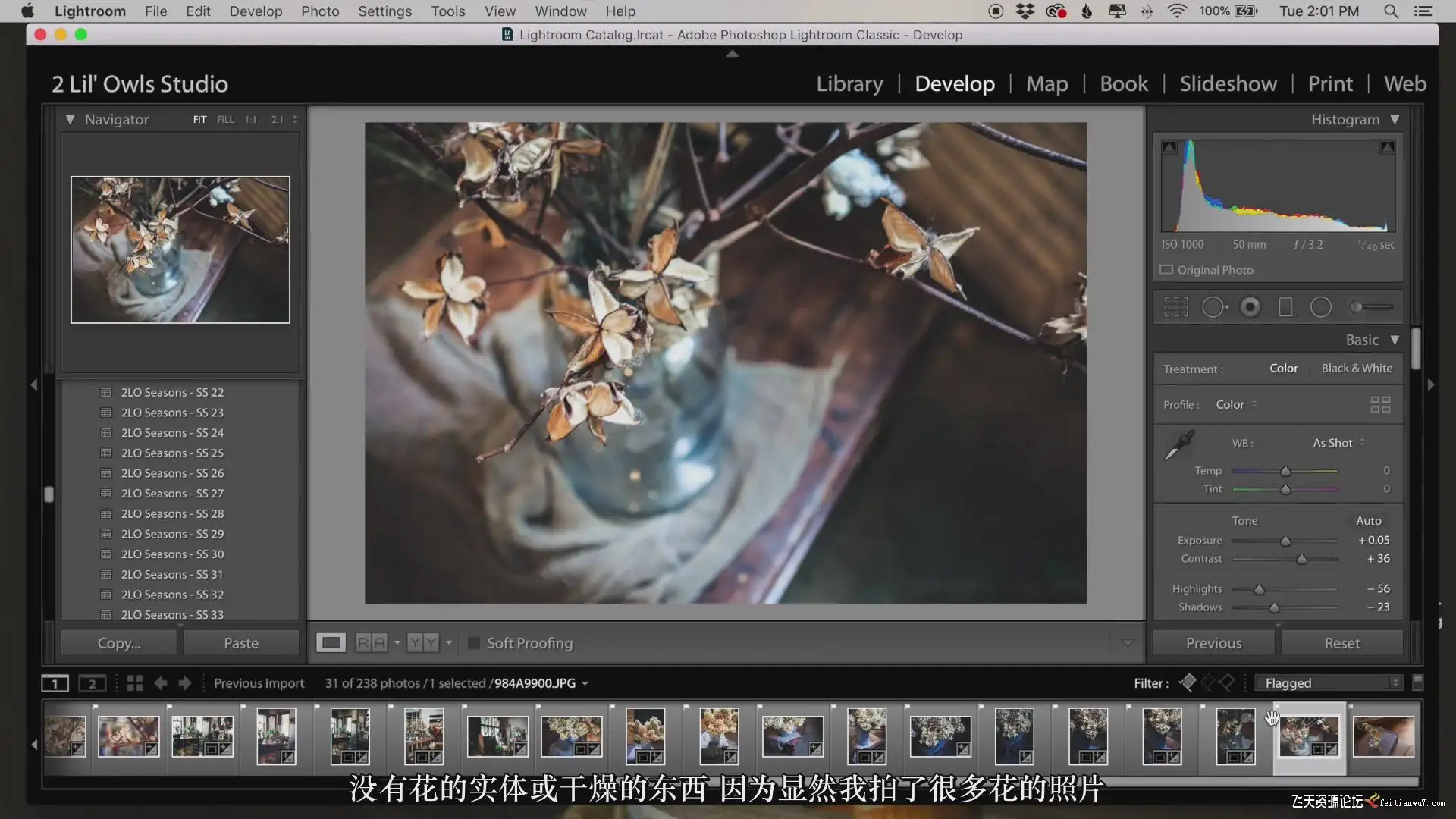Switch to Grid view in filmstrip bar
Viewport: 1456px width, 819px height.
click(x=135, y=683)
